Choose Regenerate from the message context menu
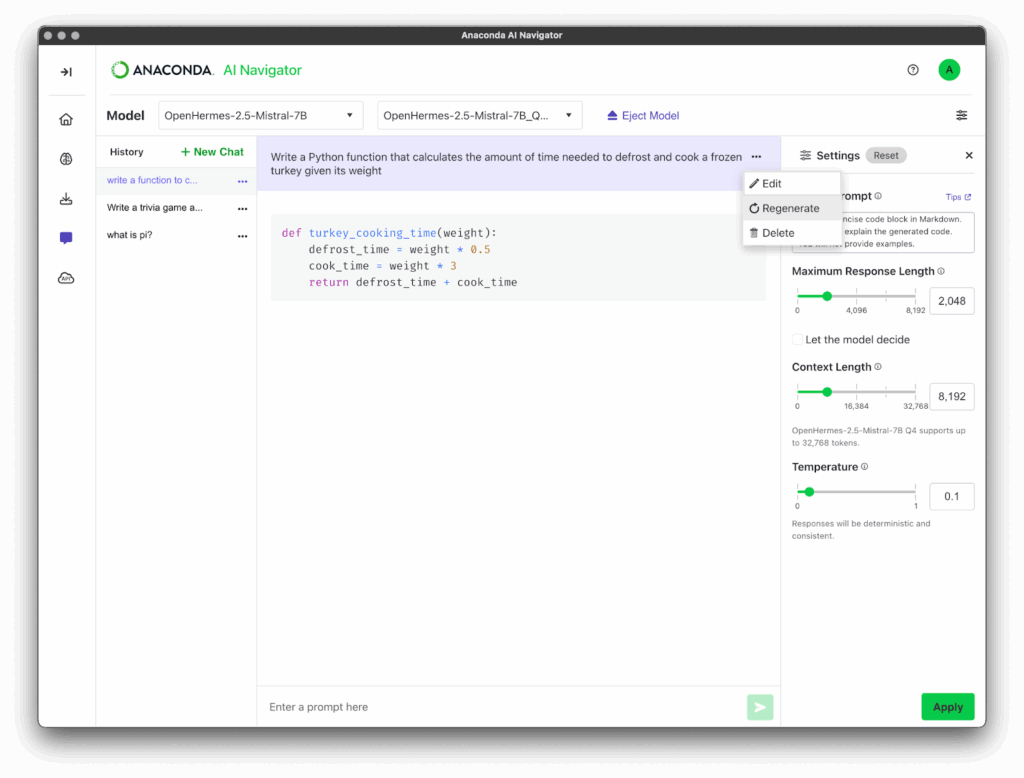This screenshot has width=1024, height=778. pos(792,208)
